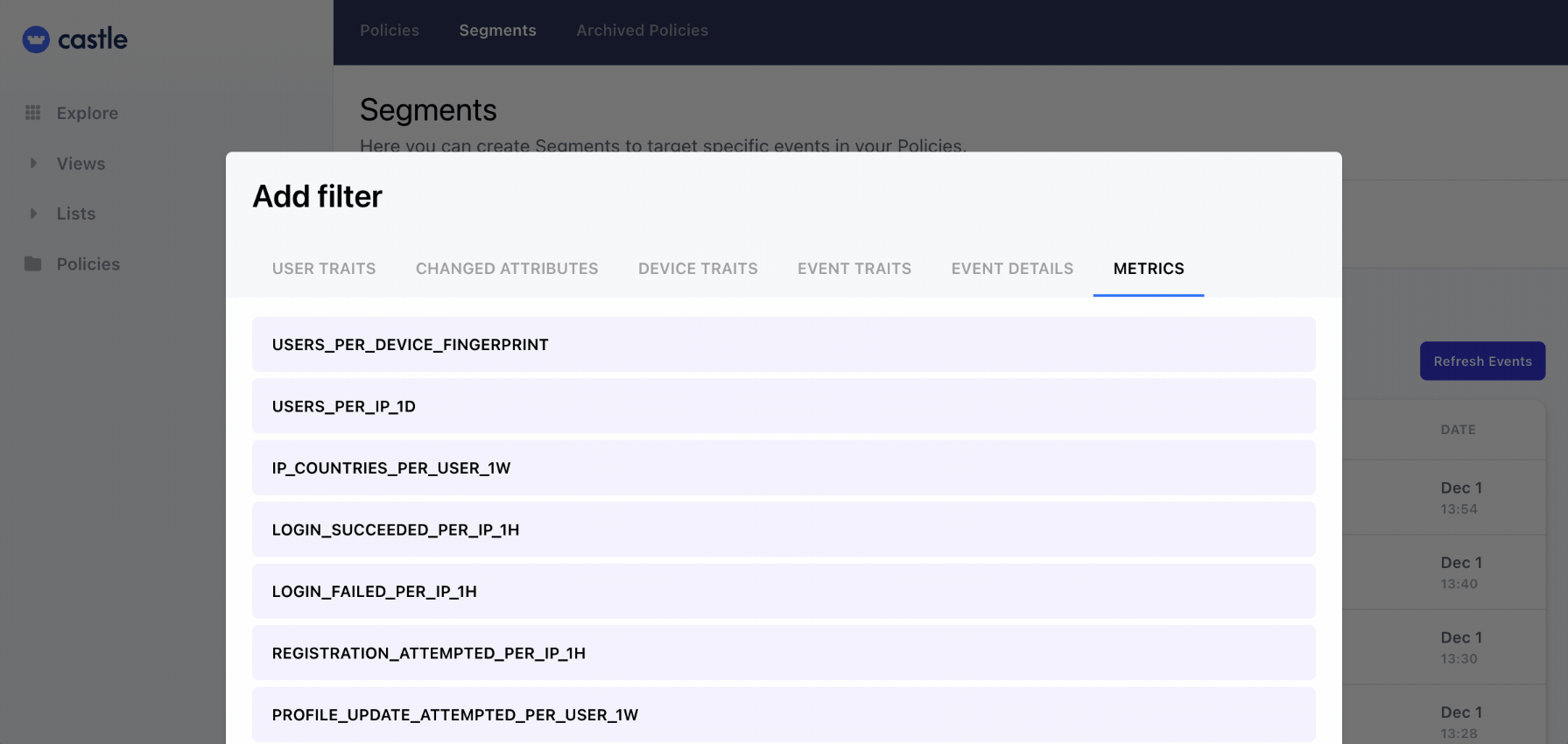Add PROFILE_UPDATE_ATTEMPTED_PER_USER_1W filter
Image resolution: width=1568 pixels, height=744 pixels.
click(784, 715)
